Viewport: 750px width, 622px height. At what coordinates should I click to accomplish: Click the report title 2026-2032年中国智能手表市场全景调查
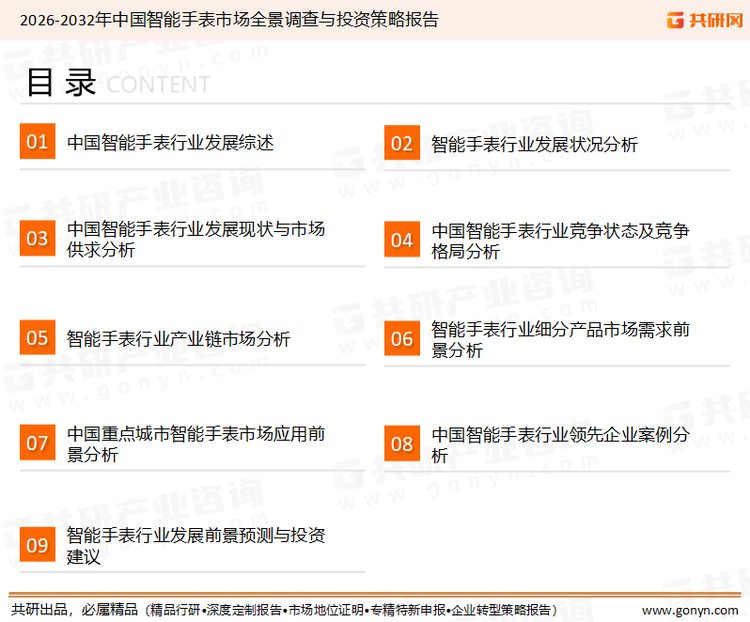pos(229,20)
